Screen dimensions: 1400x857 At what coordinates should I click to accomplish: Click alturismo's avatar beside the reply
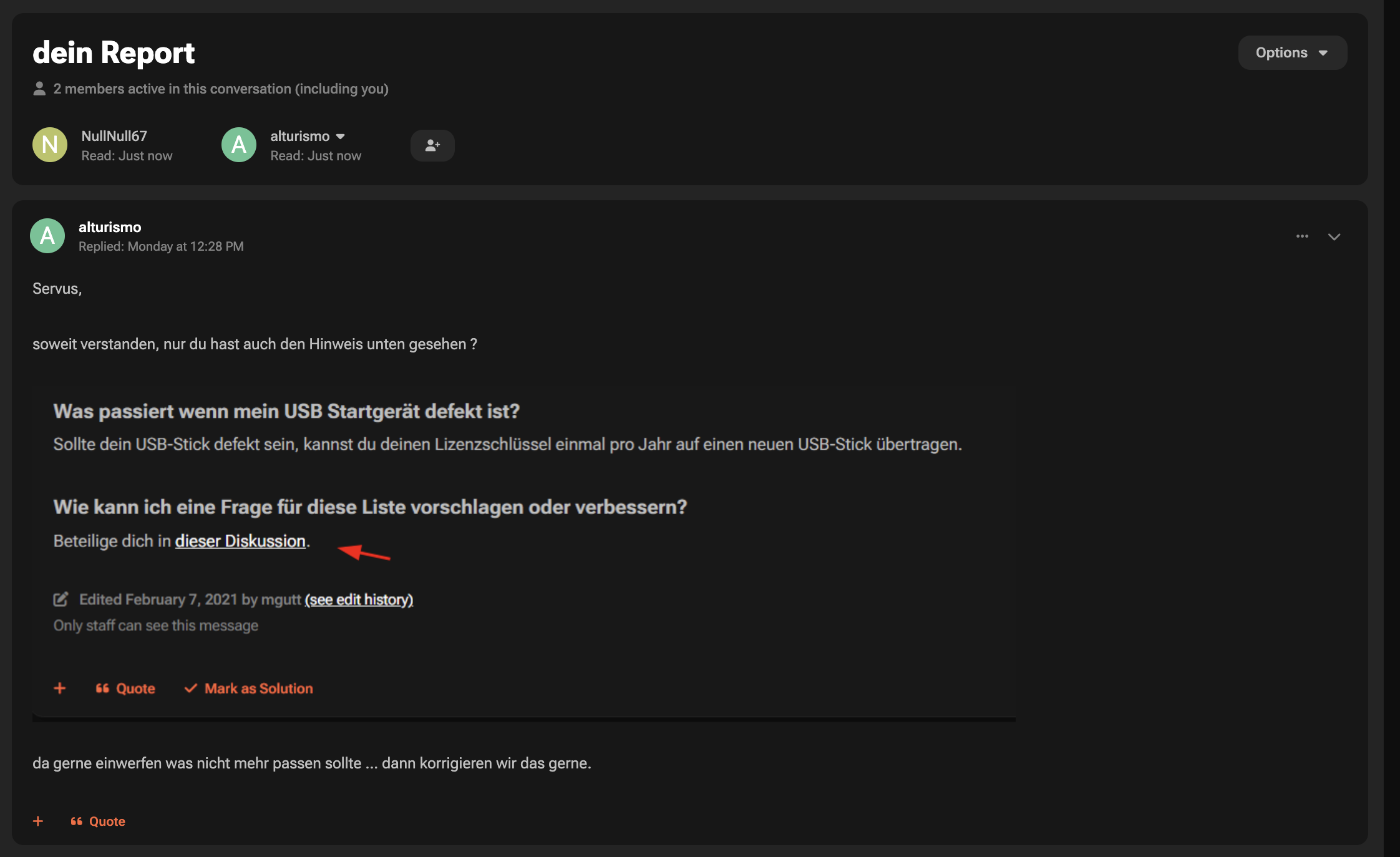coord(47,236)
